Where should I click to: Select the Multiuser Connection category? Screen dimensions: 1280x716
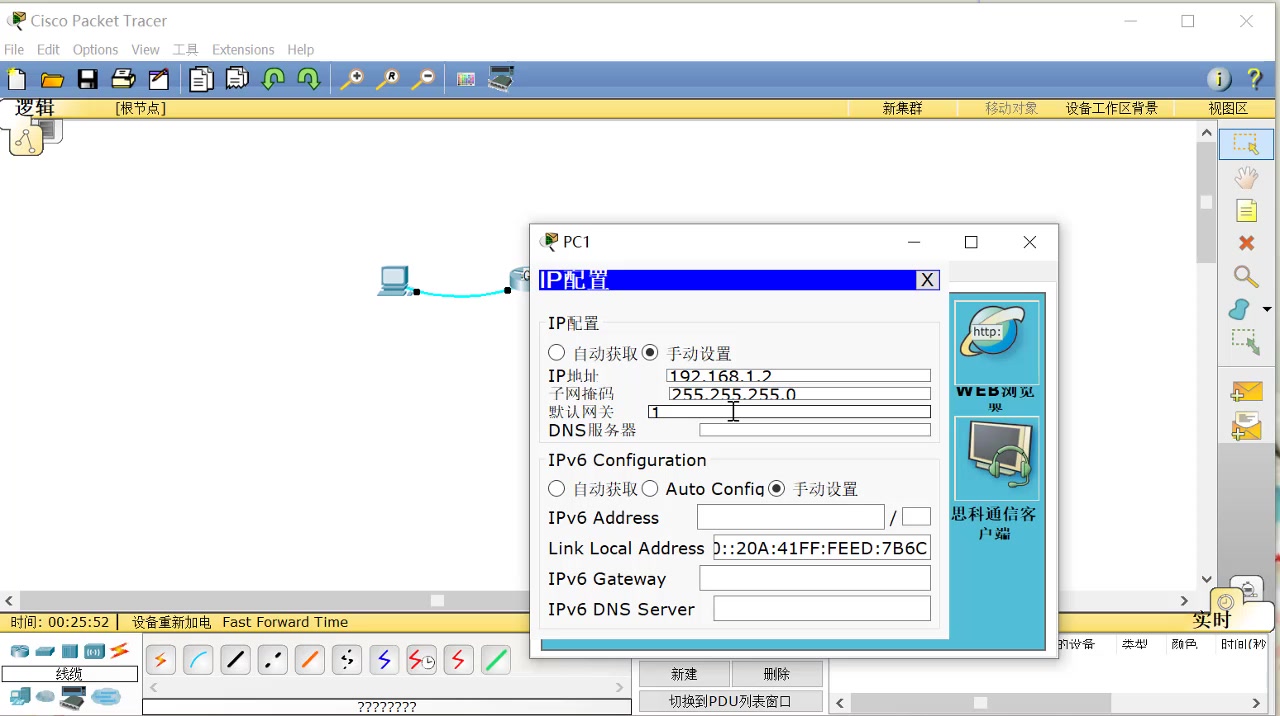106,697
